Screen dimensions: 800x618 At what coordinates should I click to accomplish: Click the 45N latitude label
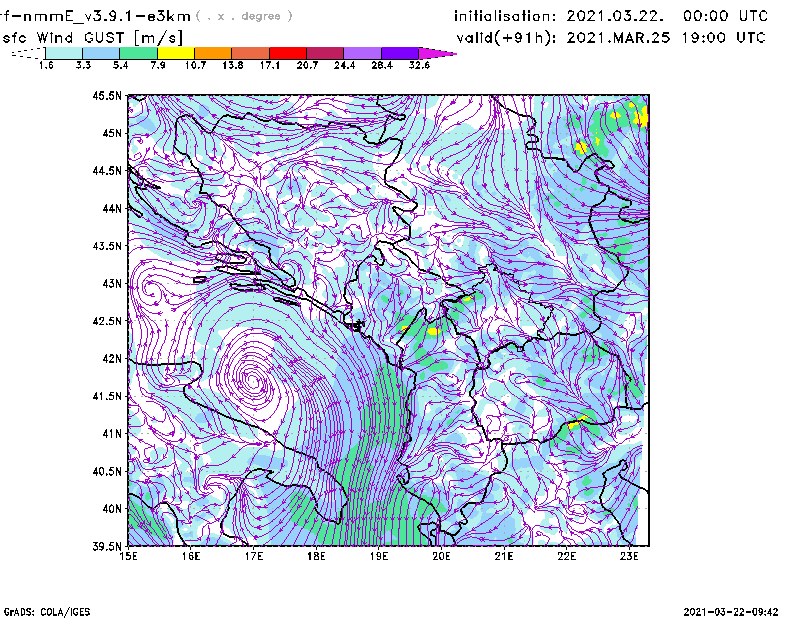point(112,133)
